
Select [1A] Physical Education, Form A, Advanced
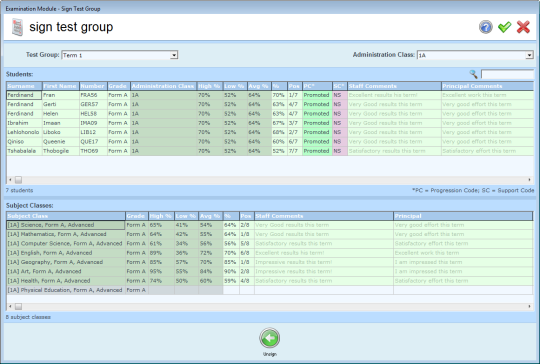(270, 290)
